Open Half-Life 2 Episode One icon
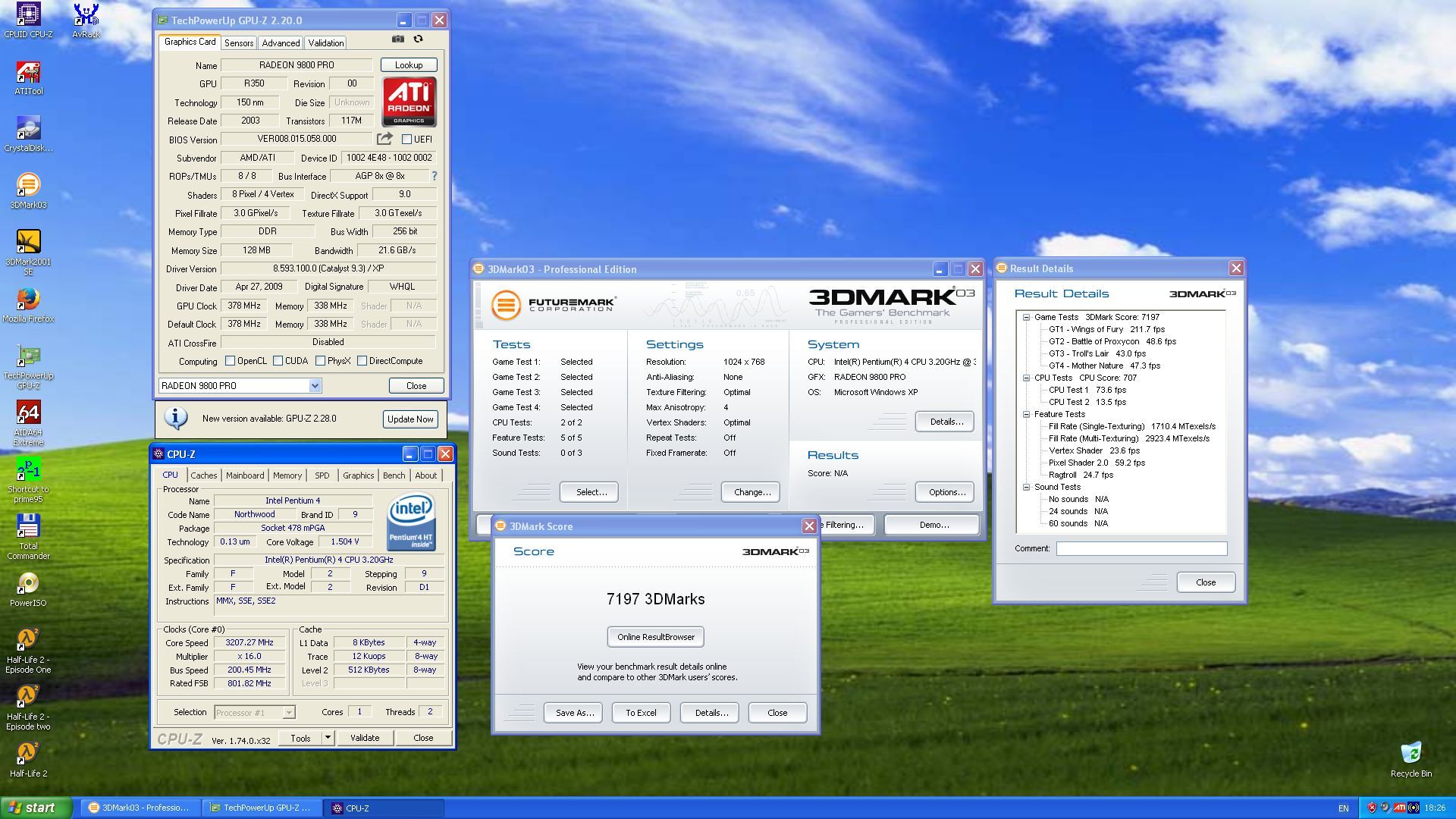The image size is (1456, 819). coord(28,651)
